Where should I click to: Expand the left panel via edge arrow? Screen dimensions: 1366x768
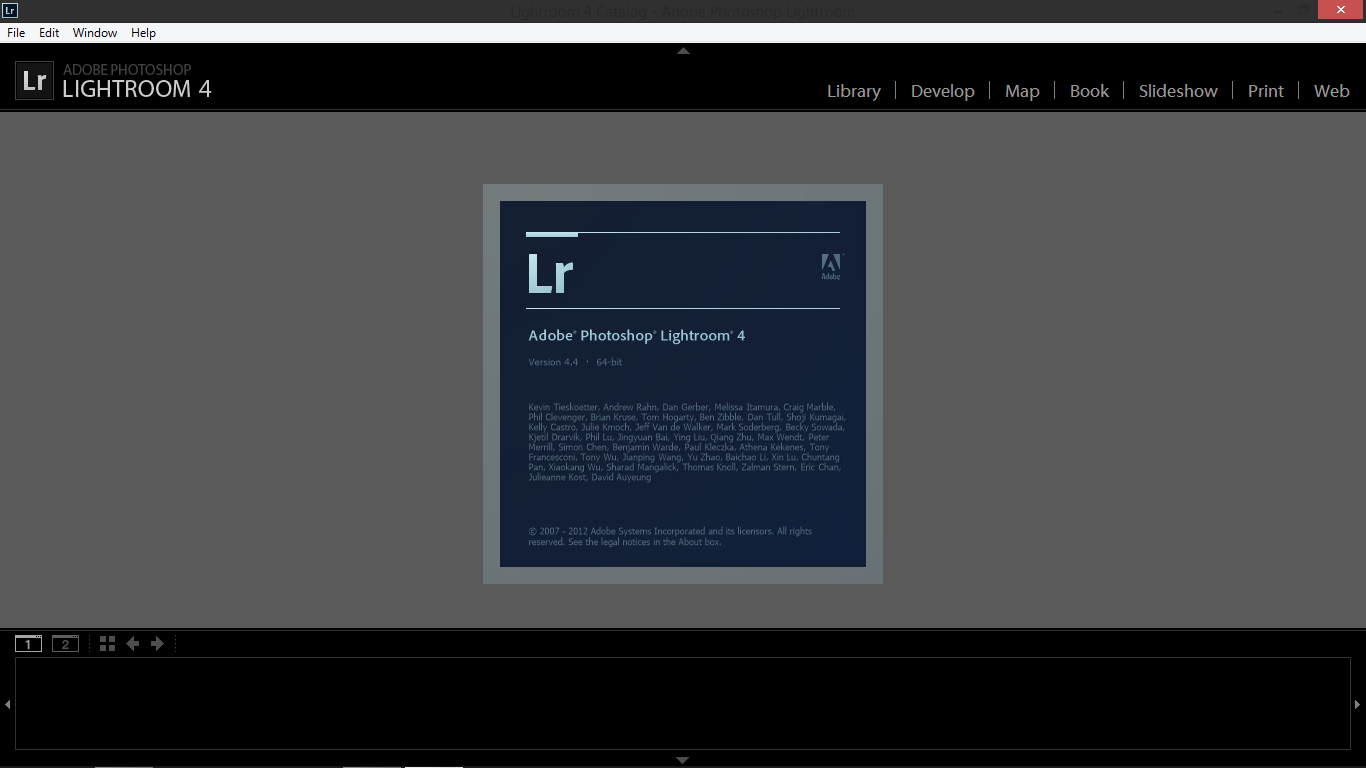click(7, 704)
